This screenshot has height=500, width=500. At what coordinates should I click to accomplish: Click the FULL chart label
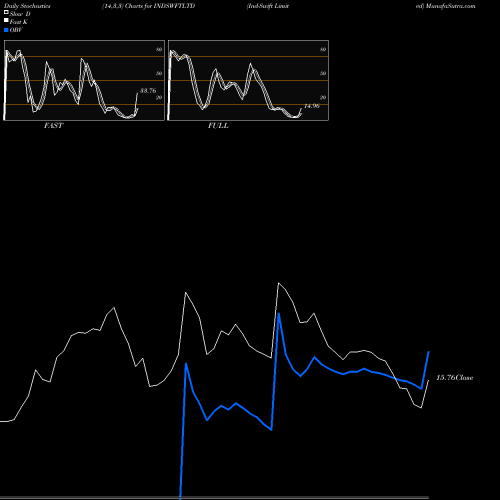click(x=218, y=126)
